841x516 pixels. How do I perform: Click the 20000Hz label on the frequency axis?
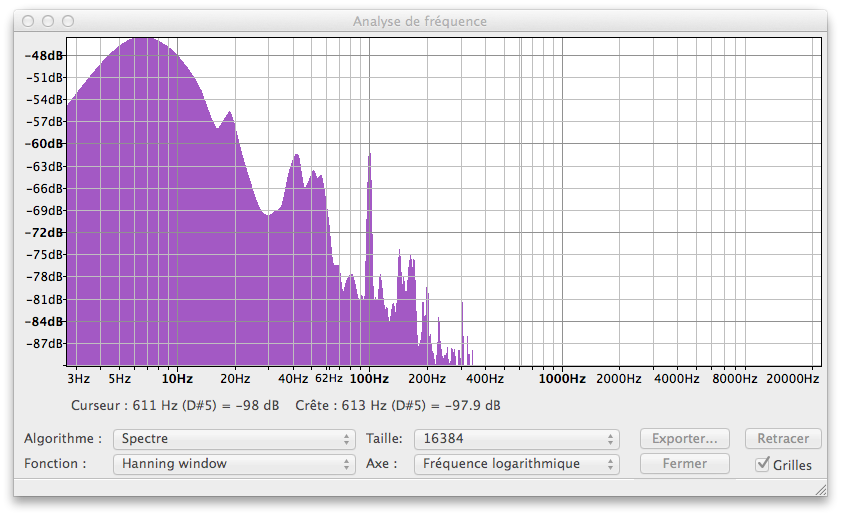coord(792,379)
